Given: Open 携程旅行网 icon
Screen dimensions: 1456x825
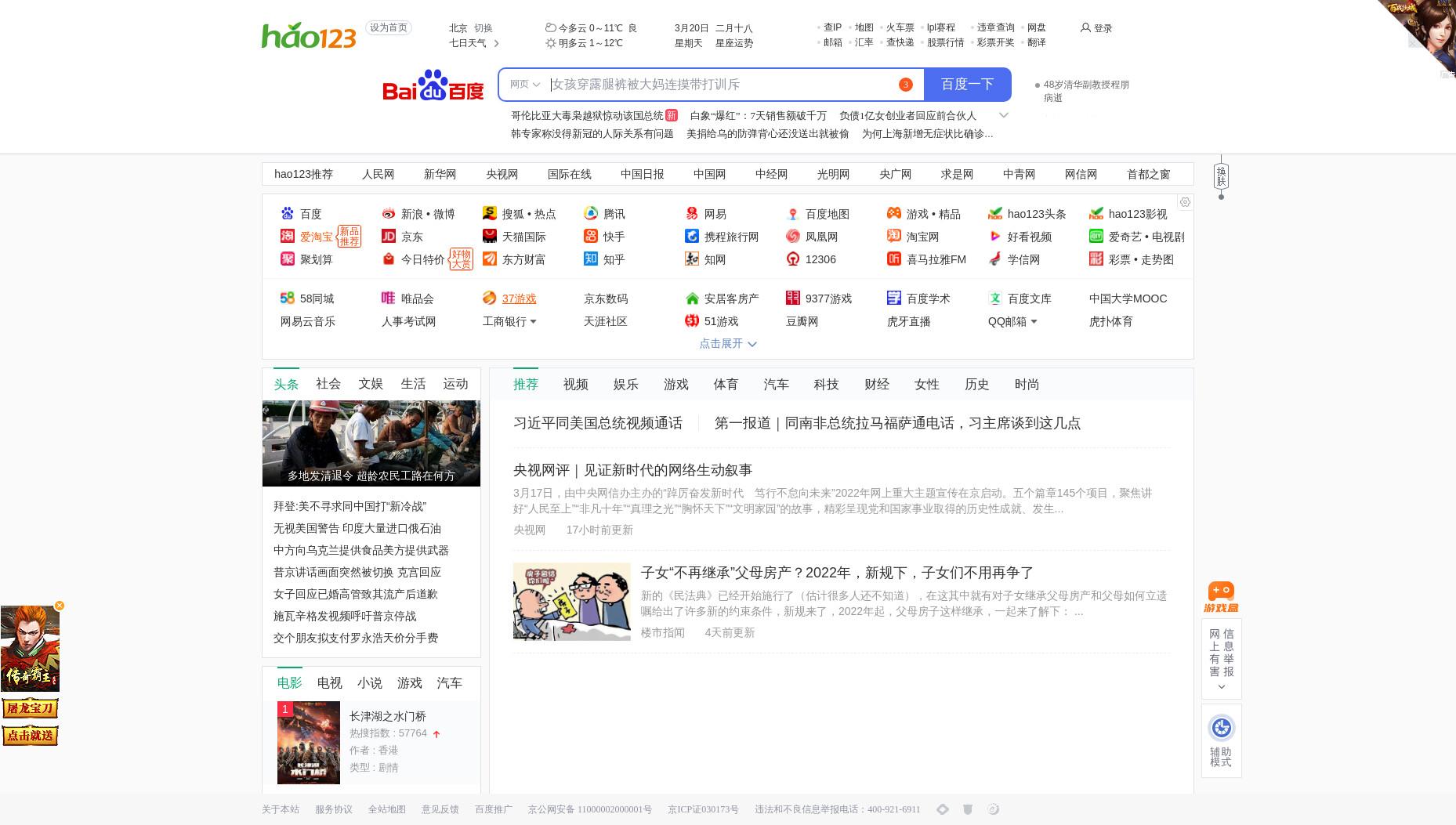Looking at the screenshot, I should 692,236.
